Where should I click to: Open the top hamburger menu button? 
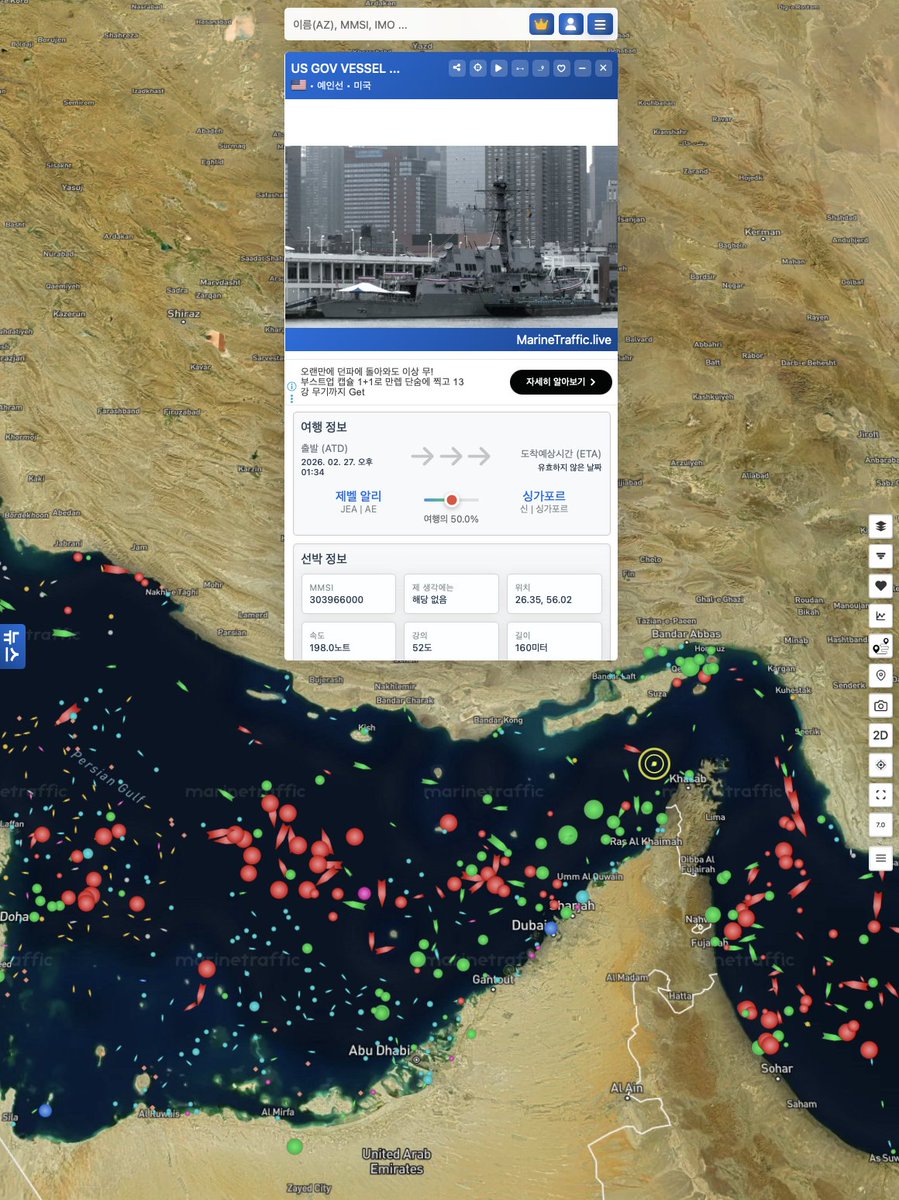[599, 24]
